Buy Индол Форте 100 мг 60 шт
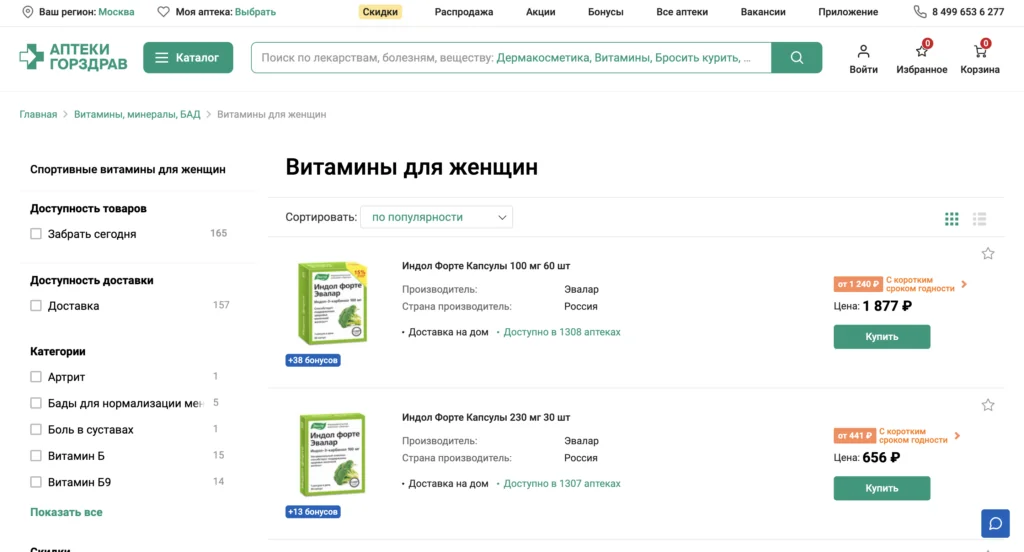Viewport: 1024px width, 552px height. click(x=882, y=336)
